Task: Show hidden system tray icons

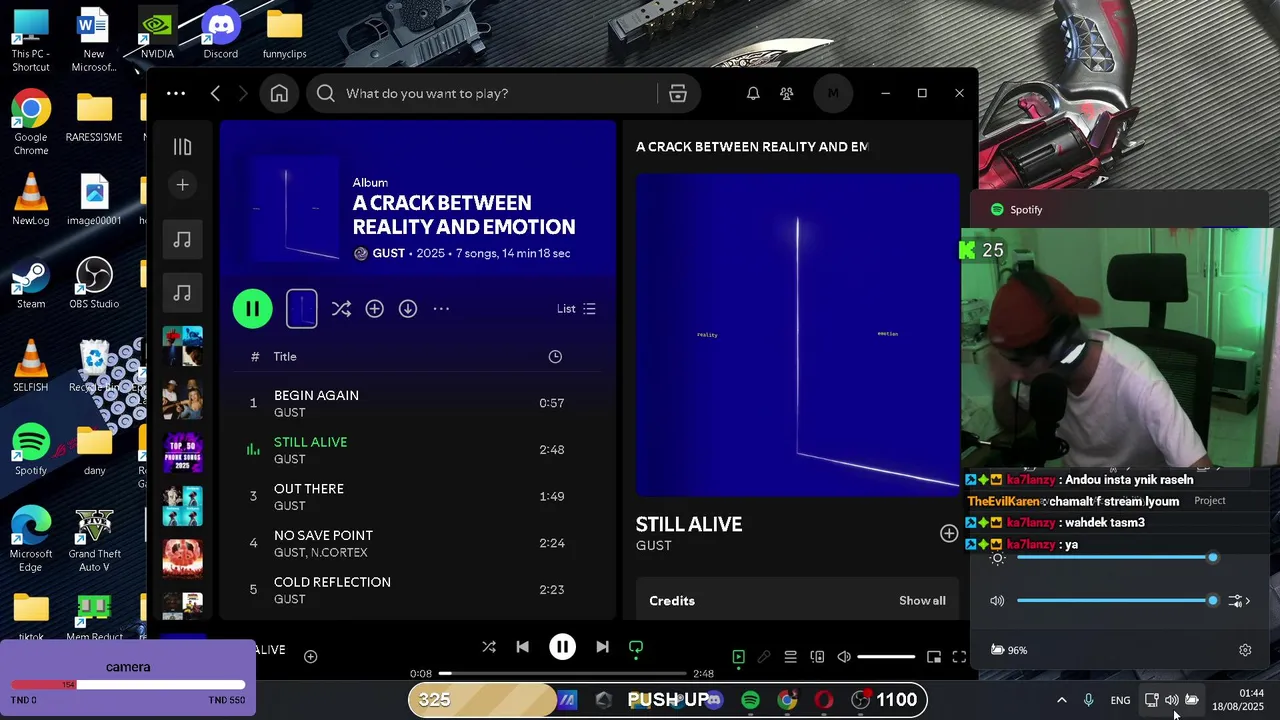Action: [x=1061, y=700]
